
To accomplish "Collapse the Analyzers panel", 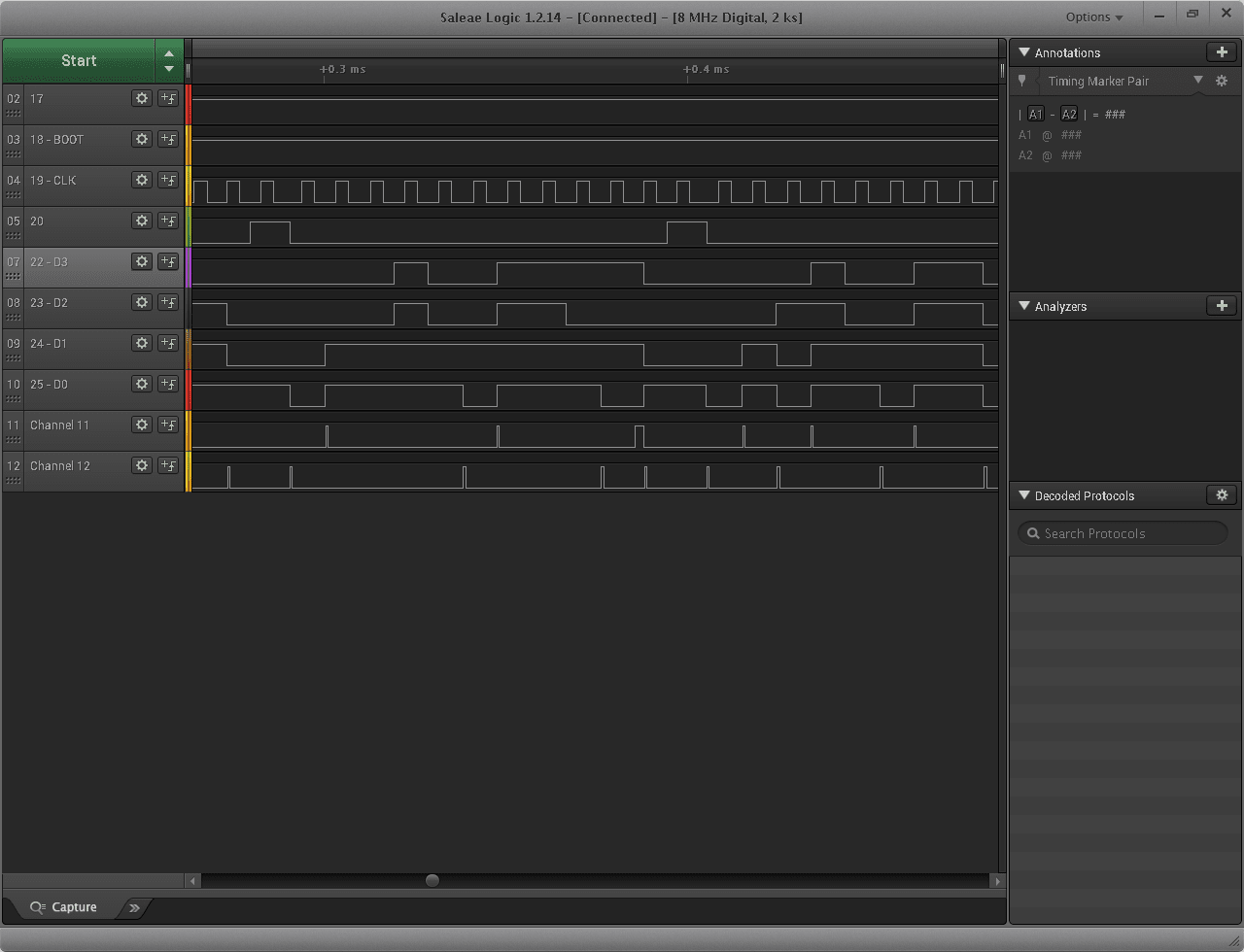I will [x=1023, y=306].
